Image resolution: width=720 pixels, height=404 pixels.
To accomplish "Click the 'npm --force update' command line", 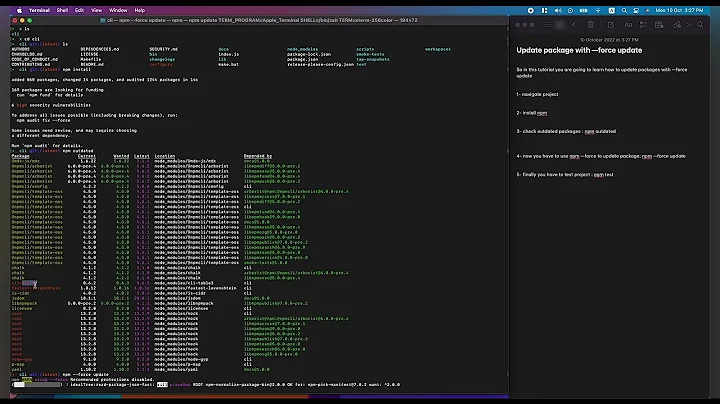I will point(85,375).
